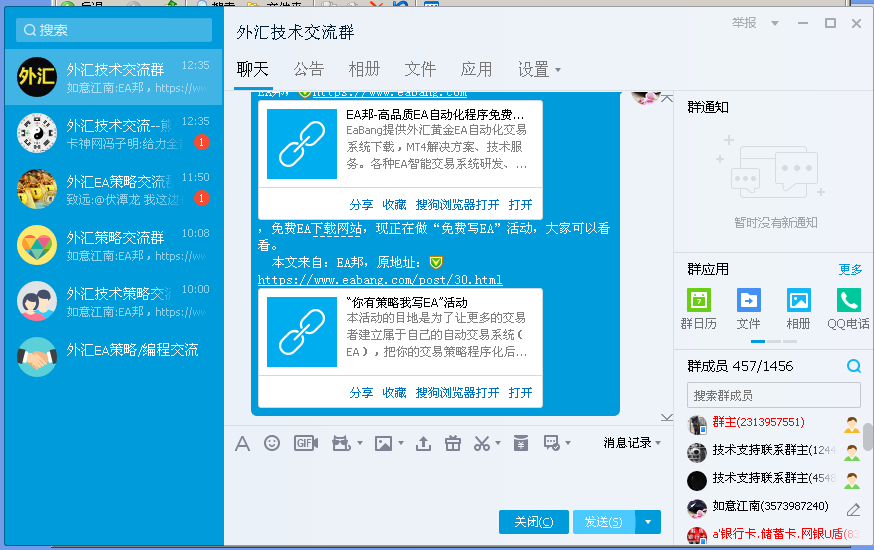This screenshot has width=874, height=550.
Task: Open the font formatting tool (A icon)
Action: (242, 444)
